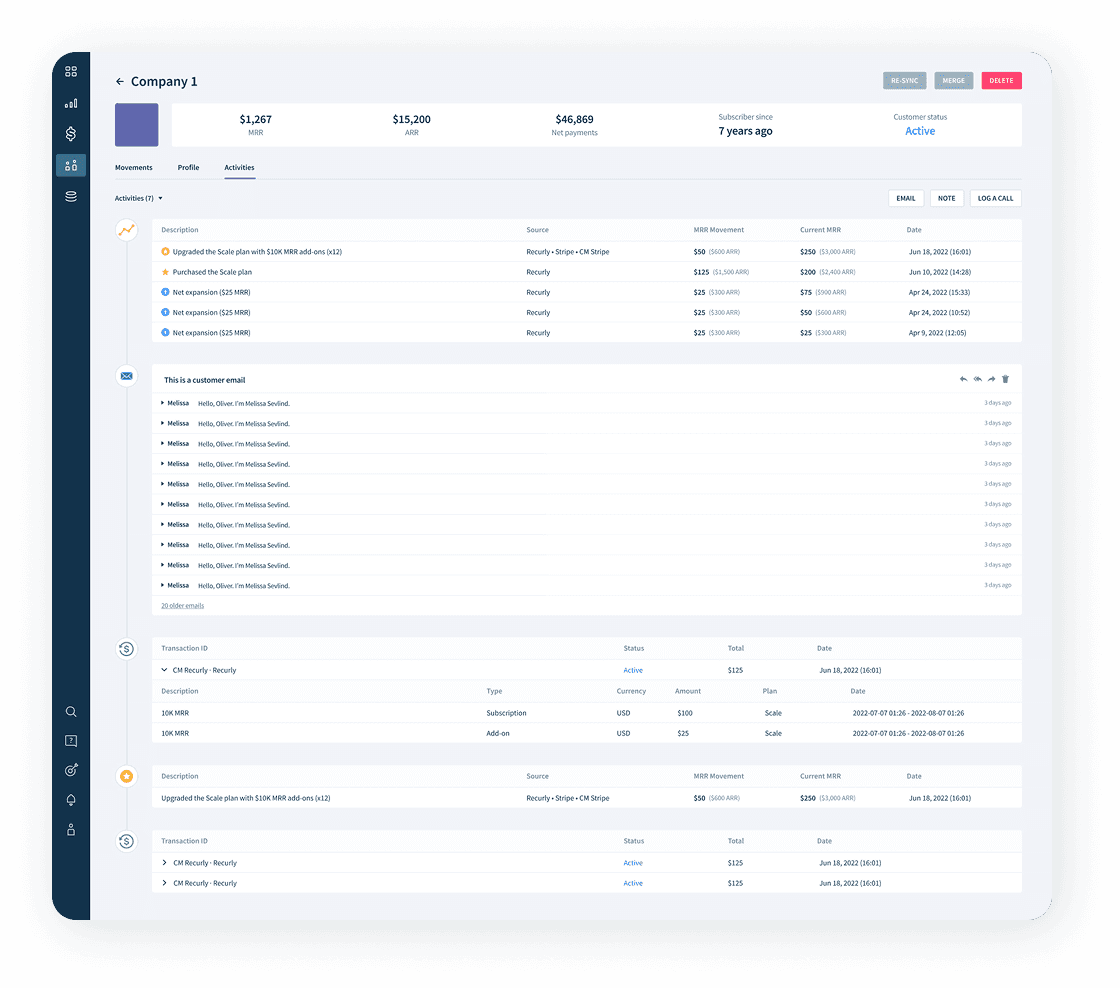Screen dimensions: 1120x988
Task: Open the dollar sign revenue icon in sidebar
Action: point(71,134)
